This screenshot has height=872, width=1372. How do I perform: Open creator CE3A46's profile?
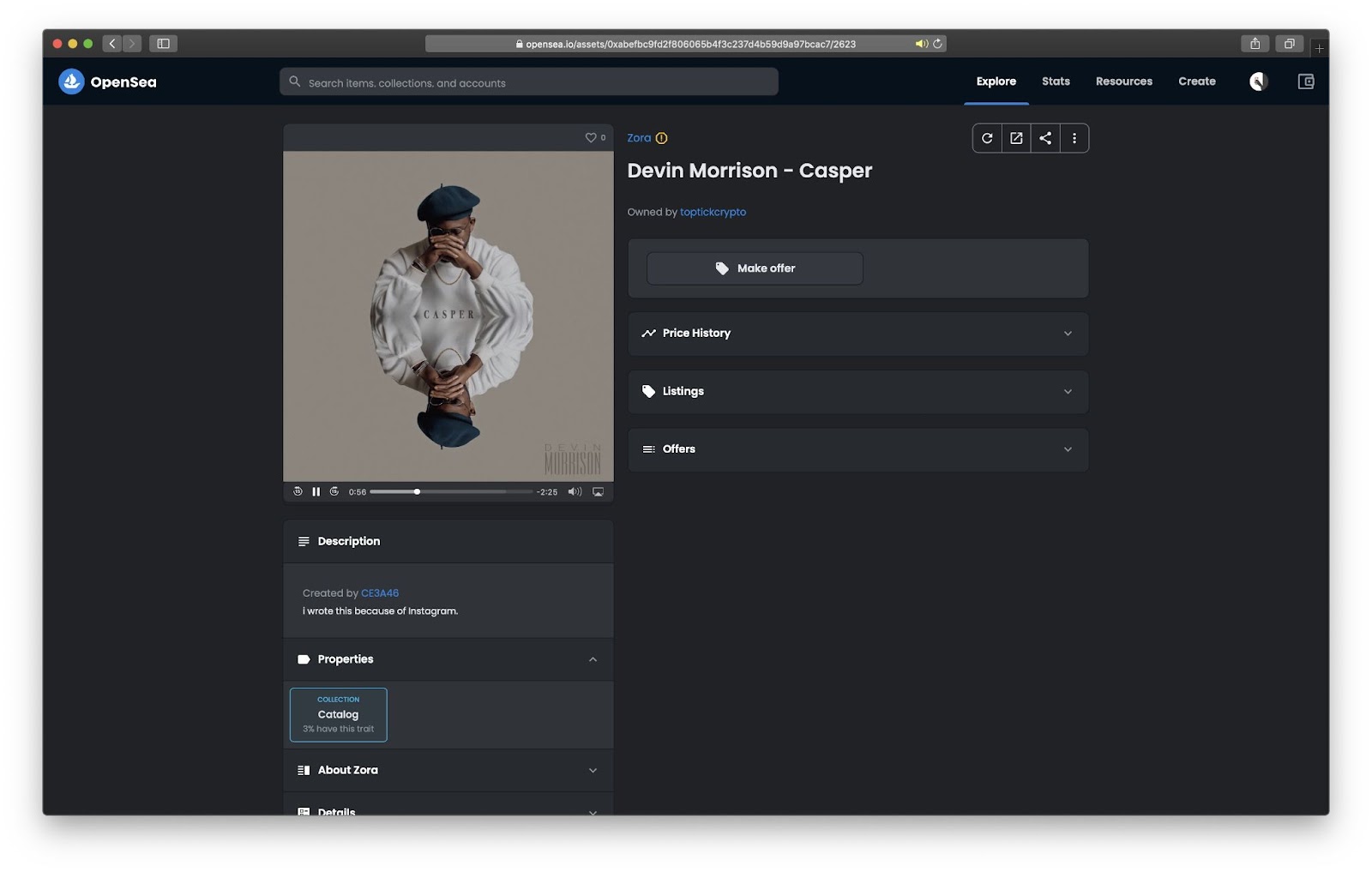tap(380, 593)
